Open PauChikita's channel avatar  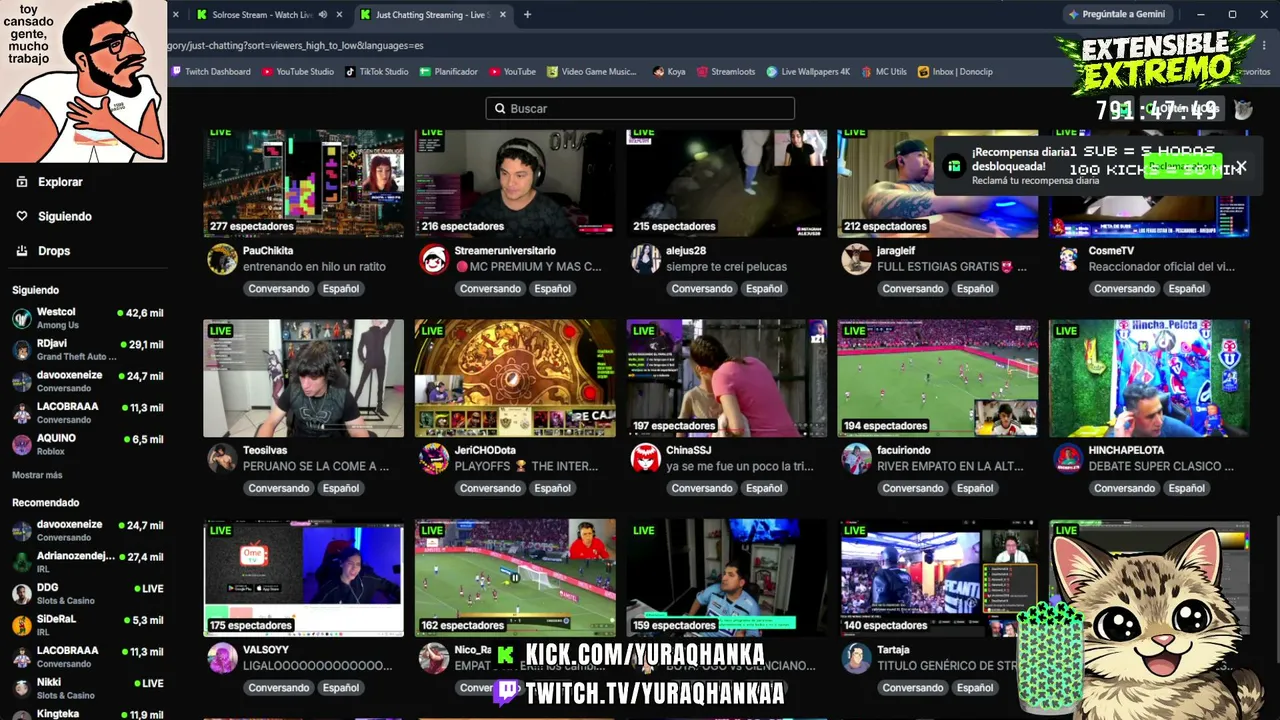pyautogui.click(x=222, y=259)
